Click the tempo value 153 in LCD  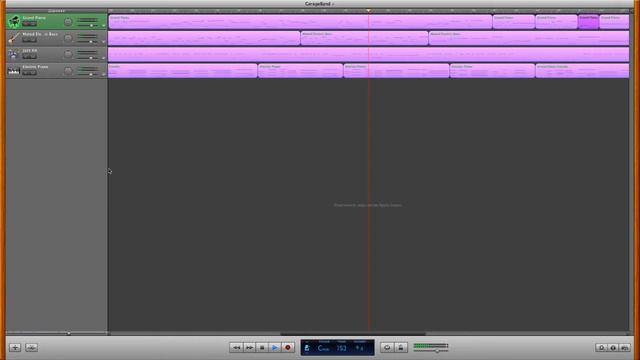point(341,348)
